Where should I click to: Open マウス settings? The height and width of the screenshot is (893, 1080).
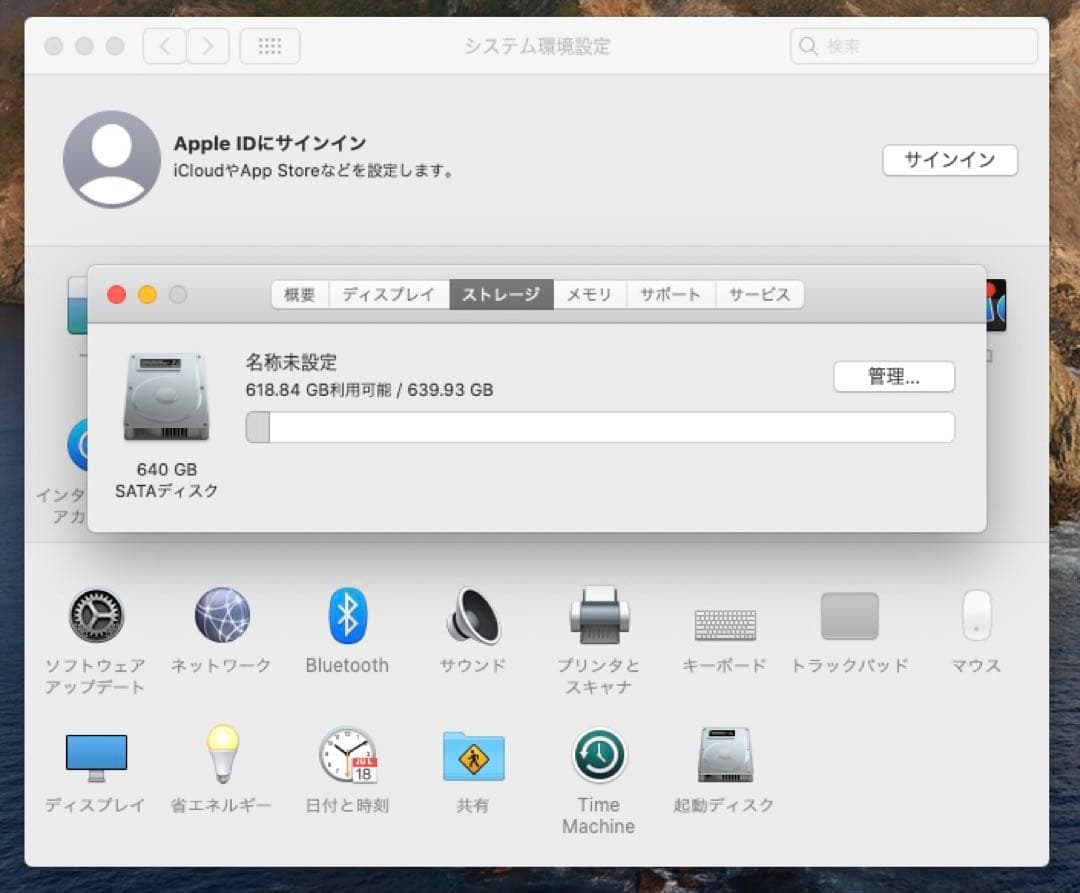tap(975, 617)
